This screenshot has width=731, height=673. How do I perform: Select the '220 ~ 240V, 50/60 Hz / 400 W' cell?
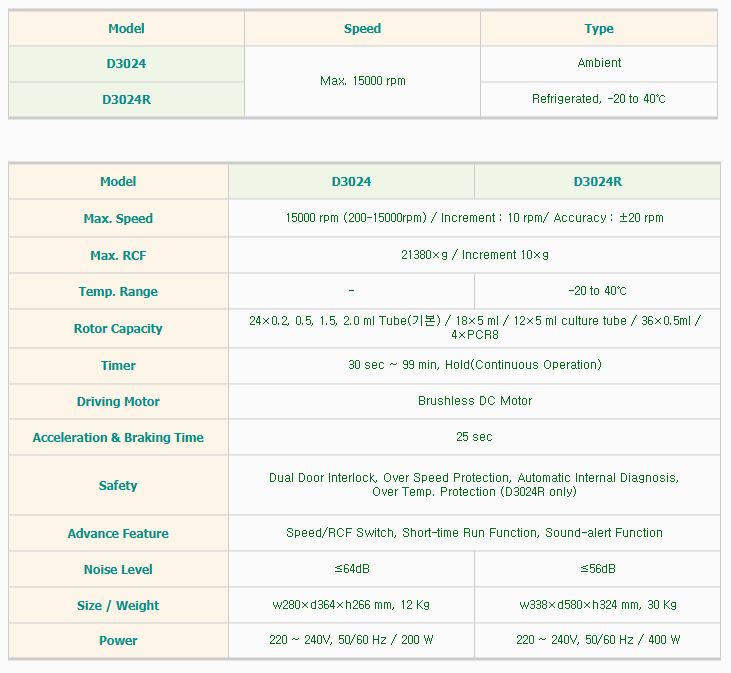[597, 640]
